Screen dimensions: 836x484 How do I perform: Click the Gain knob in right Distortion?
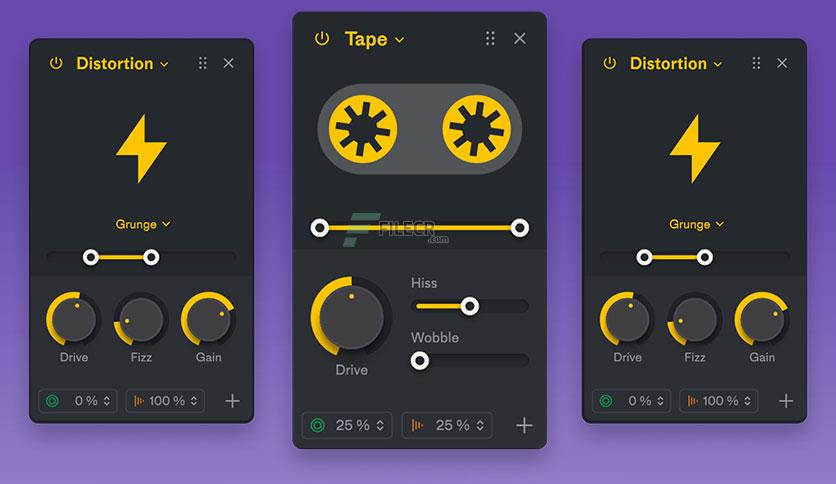[x=762, y=319]
